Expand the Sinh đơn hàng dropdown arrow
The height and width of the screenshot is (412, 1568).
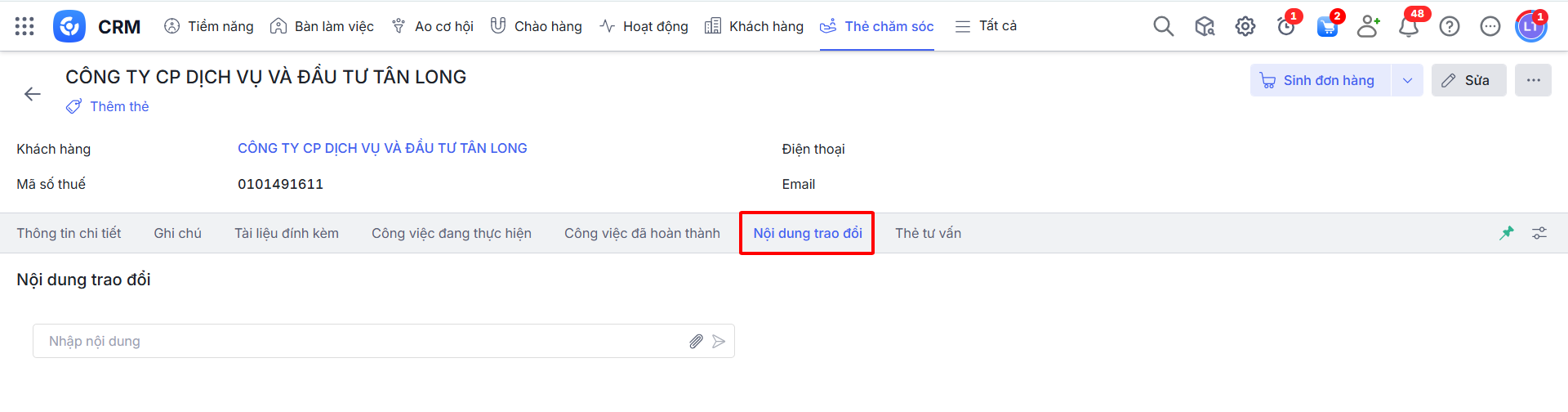coord(1407,80)
